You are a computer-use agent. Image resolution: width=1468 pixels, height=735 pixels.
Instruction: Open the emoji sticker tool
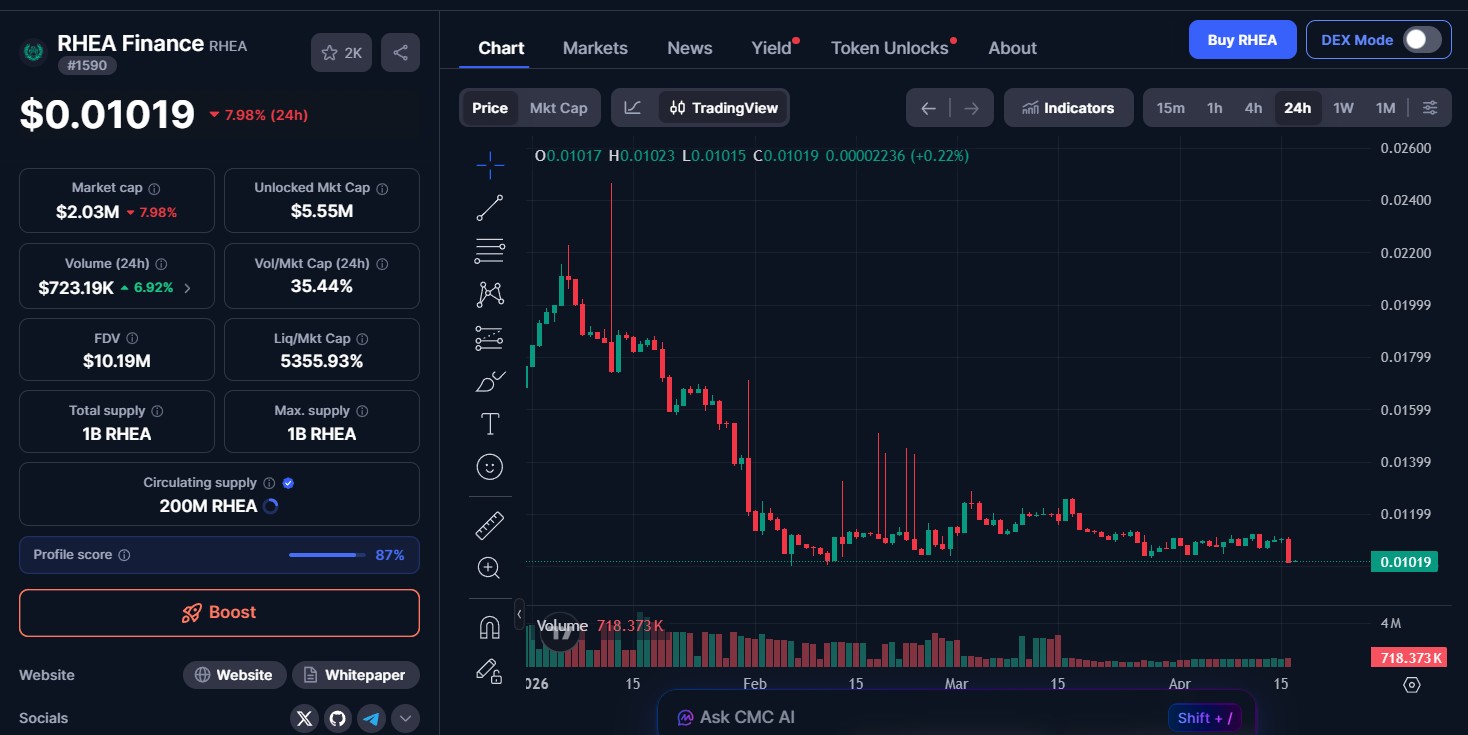pyautogui.click(x=490, y=467)
